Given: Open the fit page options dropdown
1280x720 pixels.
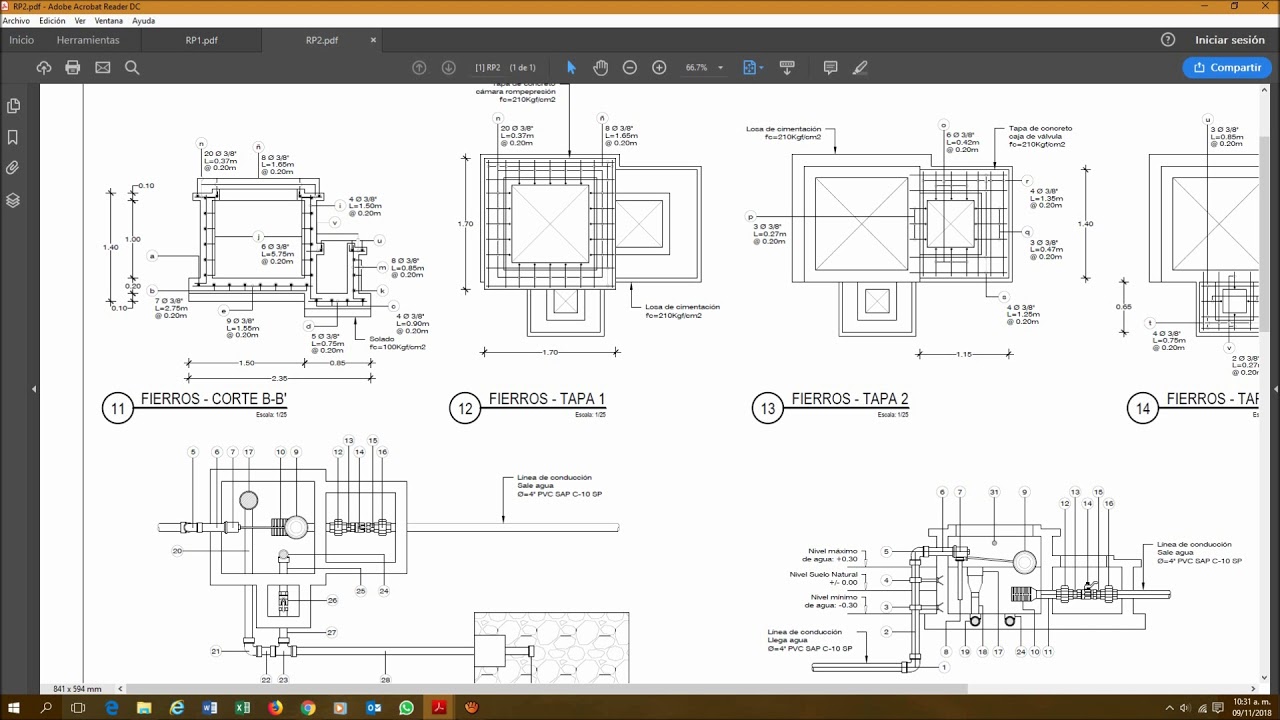Looking at the screenshot, I should (753, 67).
